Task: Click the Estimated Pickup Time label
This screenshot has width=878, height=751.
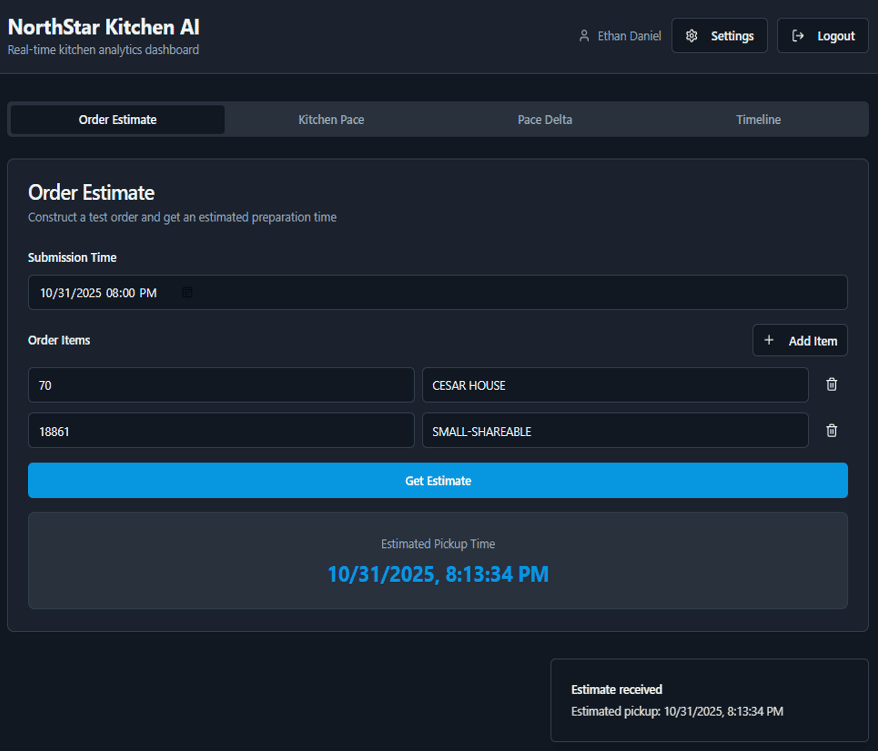Action: tap(438, 544)
